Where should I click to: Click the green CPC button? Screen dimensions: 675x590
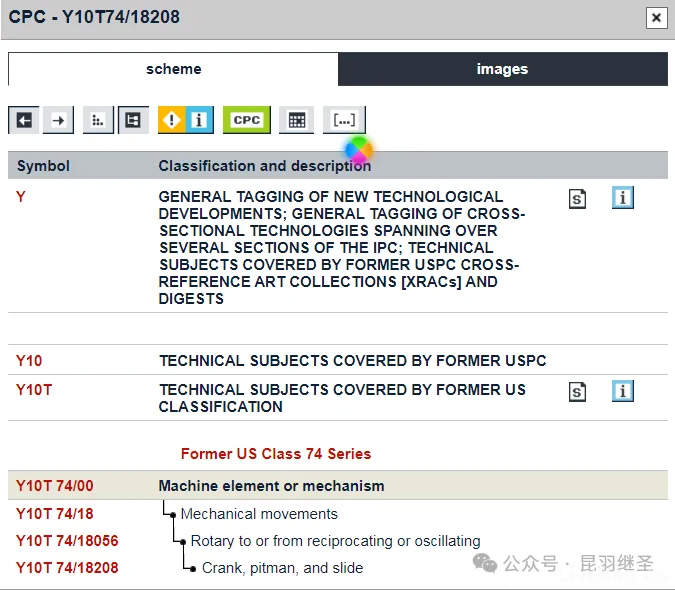click(246, 120)
